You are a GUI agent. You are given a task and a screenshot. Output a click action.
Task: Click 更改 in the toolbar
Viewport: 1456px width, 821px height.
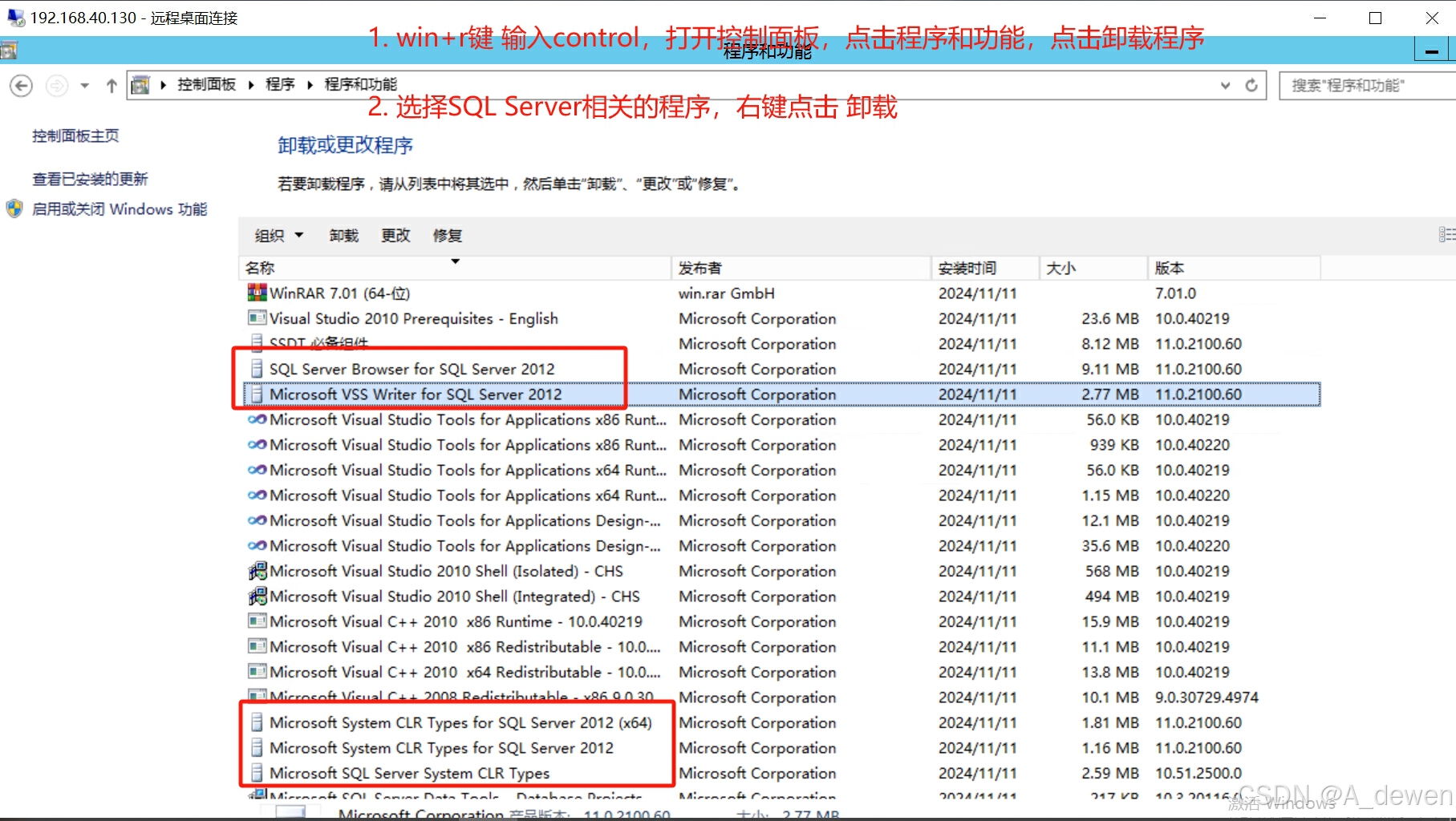pyautogui.click(x=395, y=235)
